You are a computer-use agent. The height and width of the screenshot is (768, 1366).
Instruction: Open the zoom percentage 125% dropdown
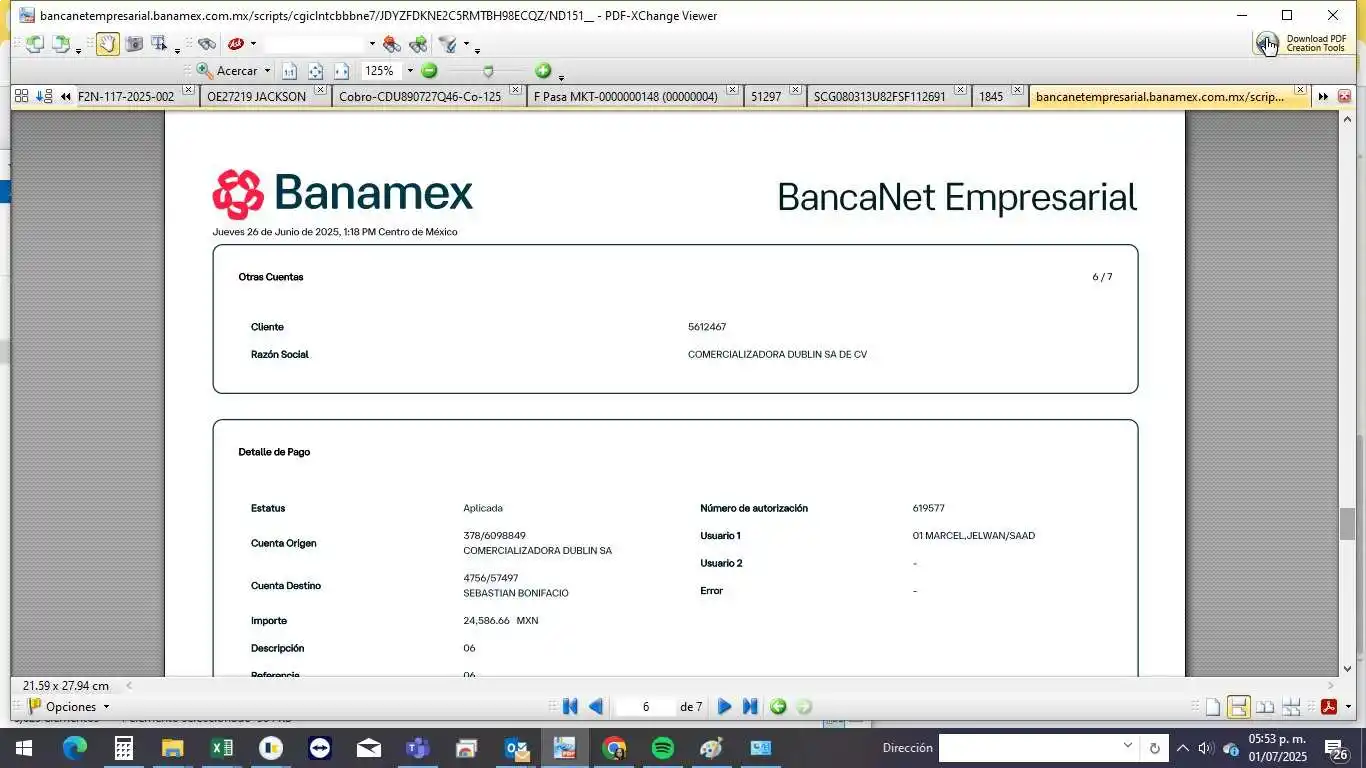tap(409, 71)
